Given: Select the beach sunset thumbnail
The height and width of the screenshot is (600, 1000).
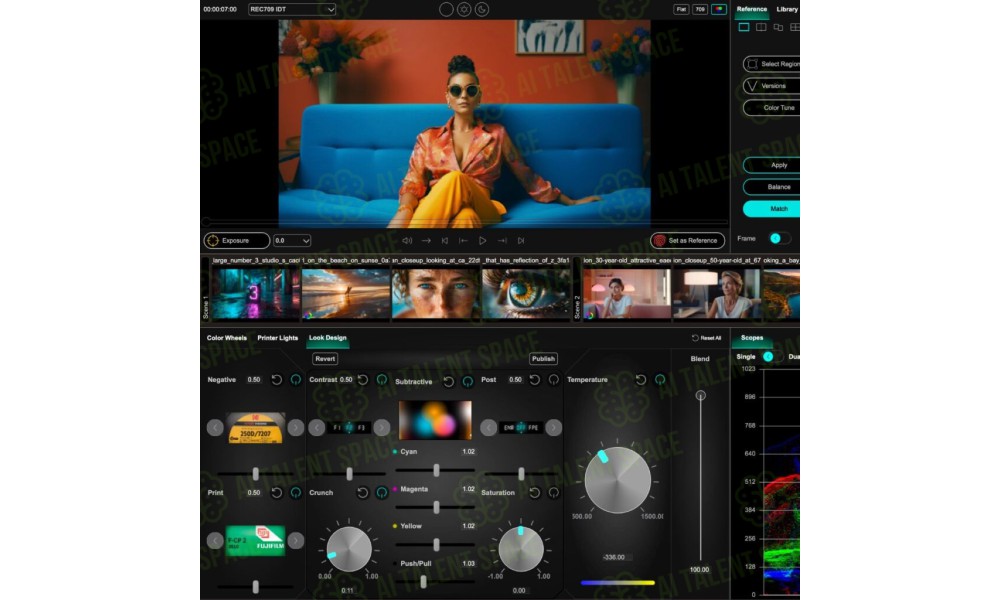Looking at the screenshot, I should coord(346,293).
